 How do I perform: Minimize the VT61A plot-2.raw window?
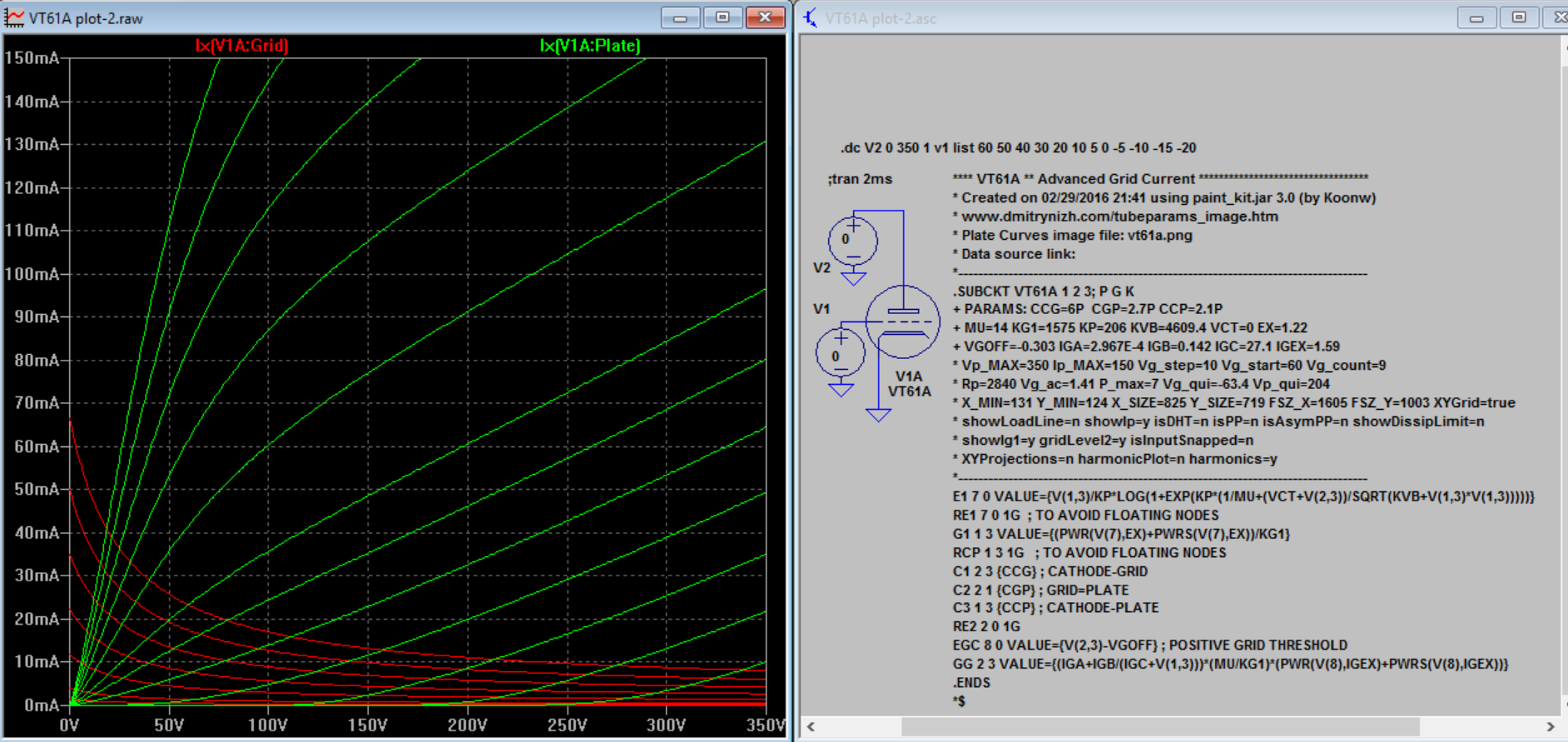[680, 17]
